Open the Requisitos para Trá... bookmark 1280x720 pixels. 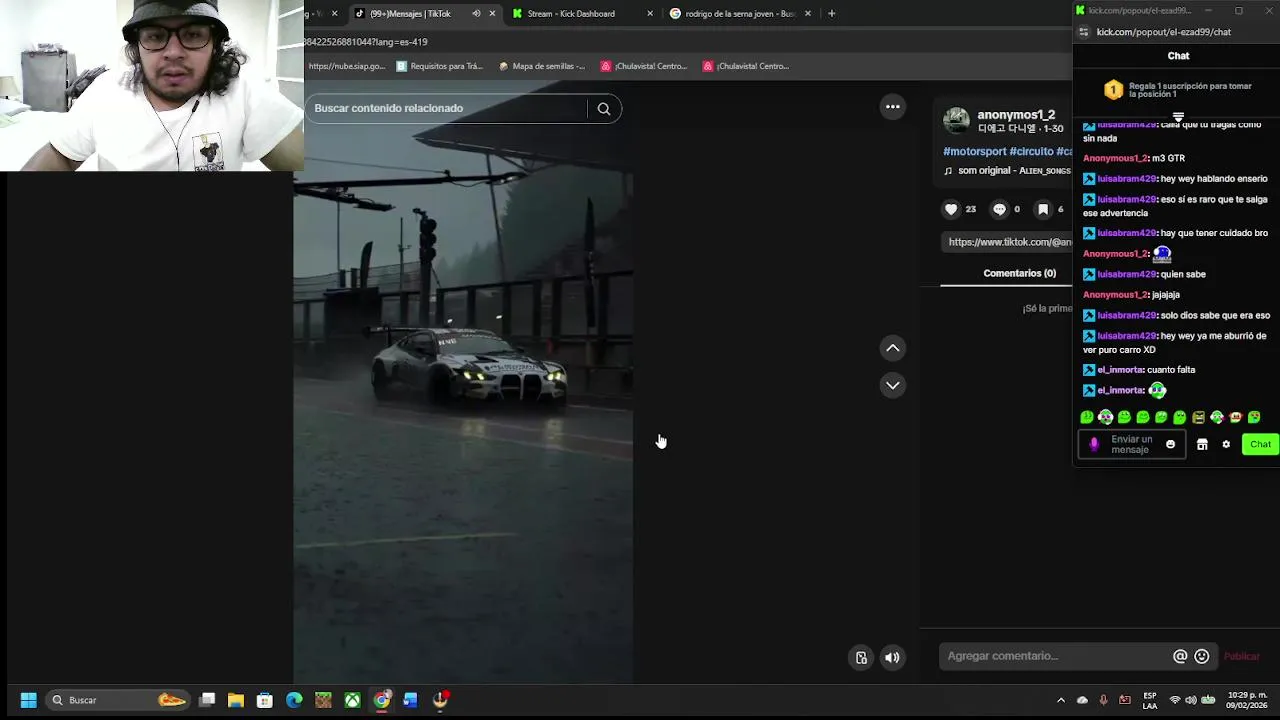tap(440, 66)
